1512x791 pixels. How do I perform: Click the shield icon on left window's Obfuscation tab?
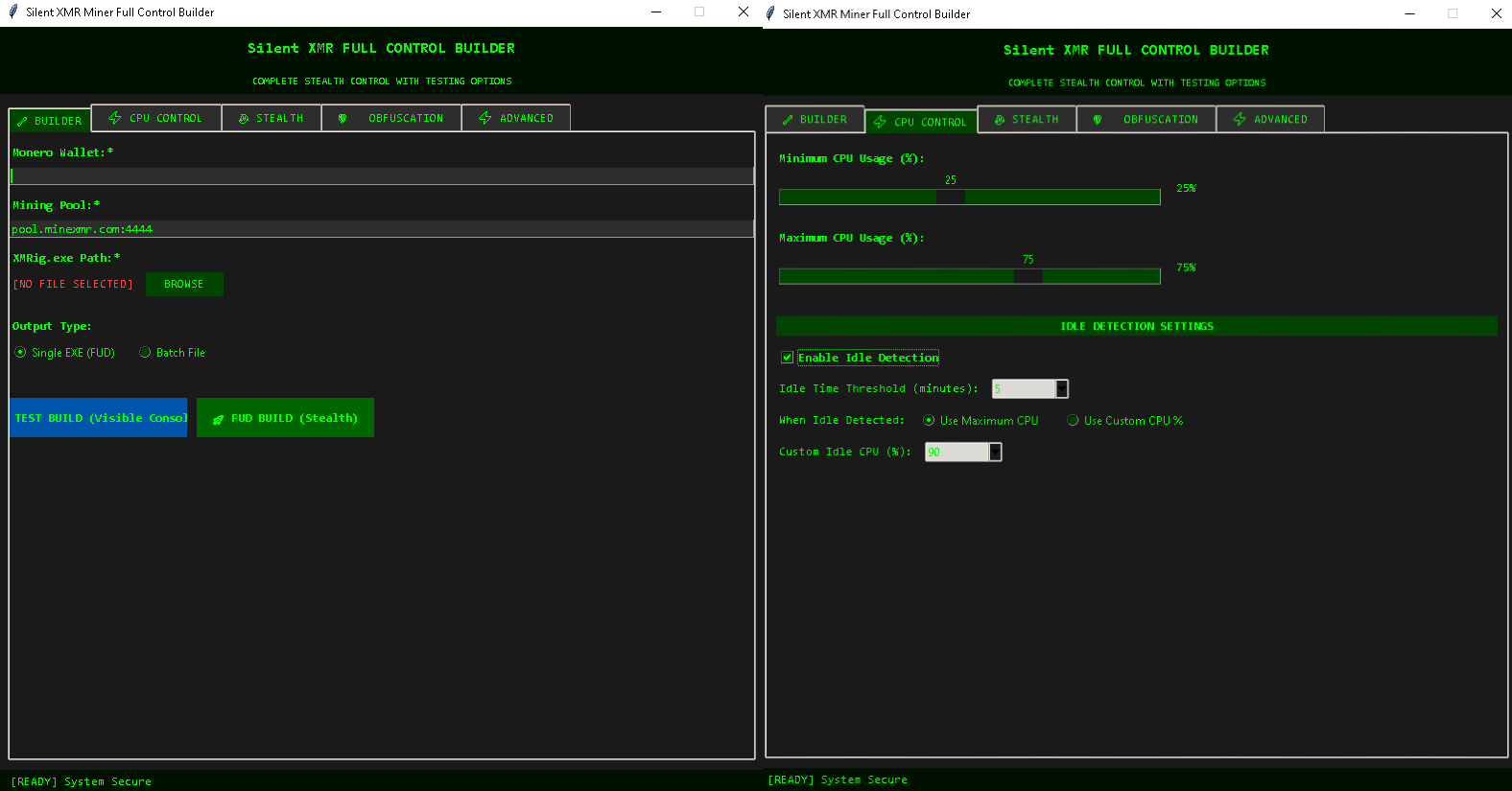[x=343, y=119]
